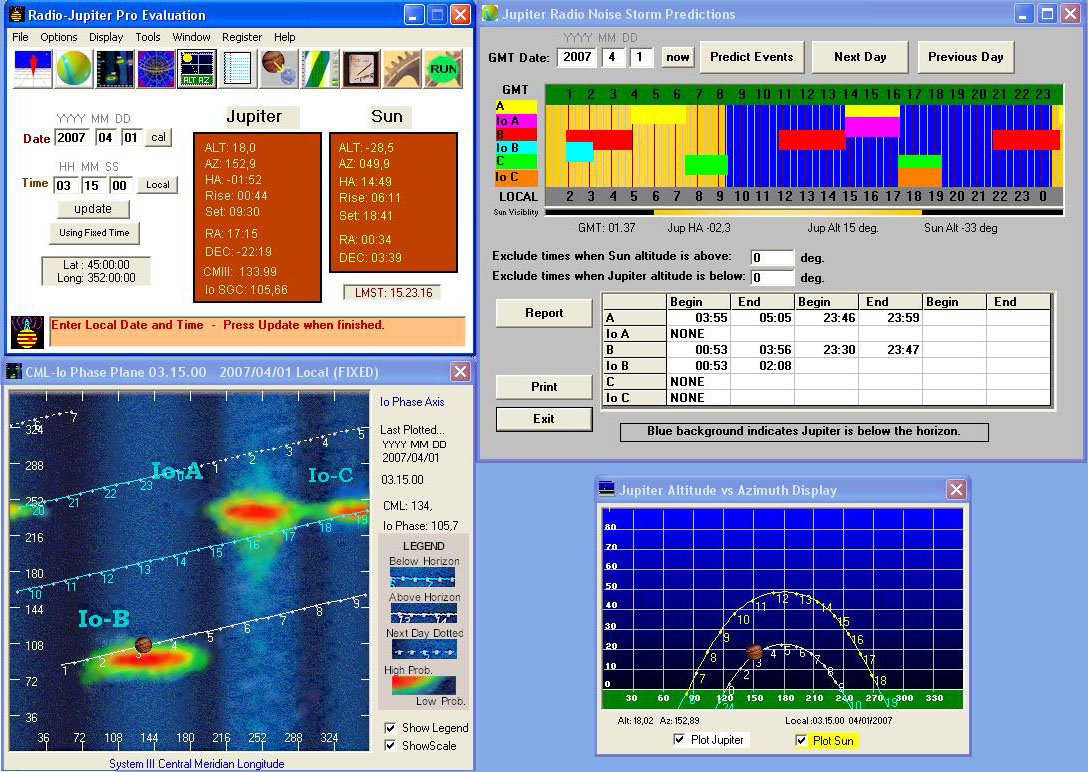This screenshot has width=1088, height=772.
Task: Click the Exit button
Action: (544, 419)
